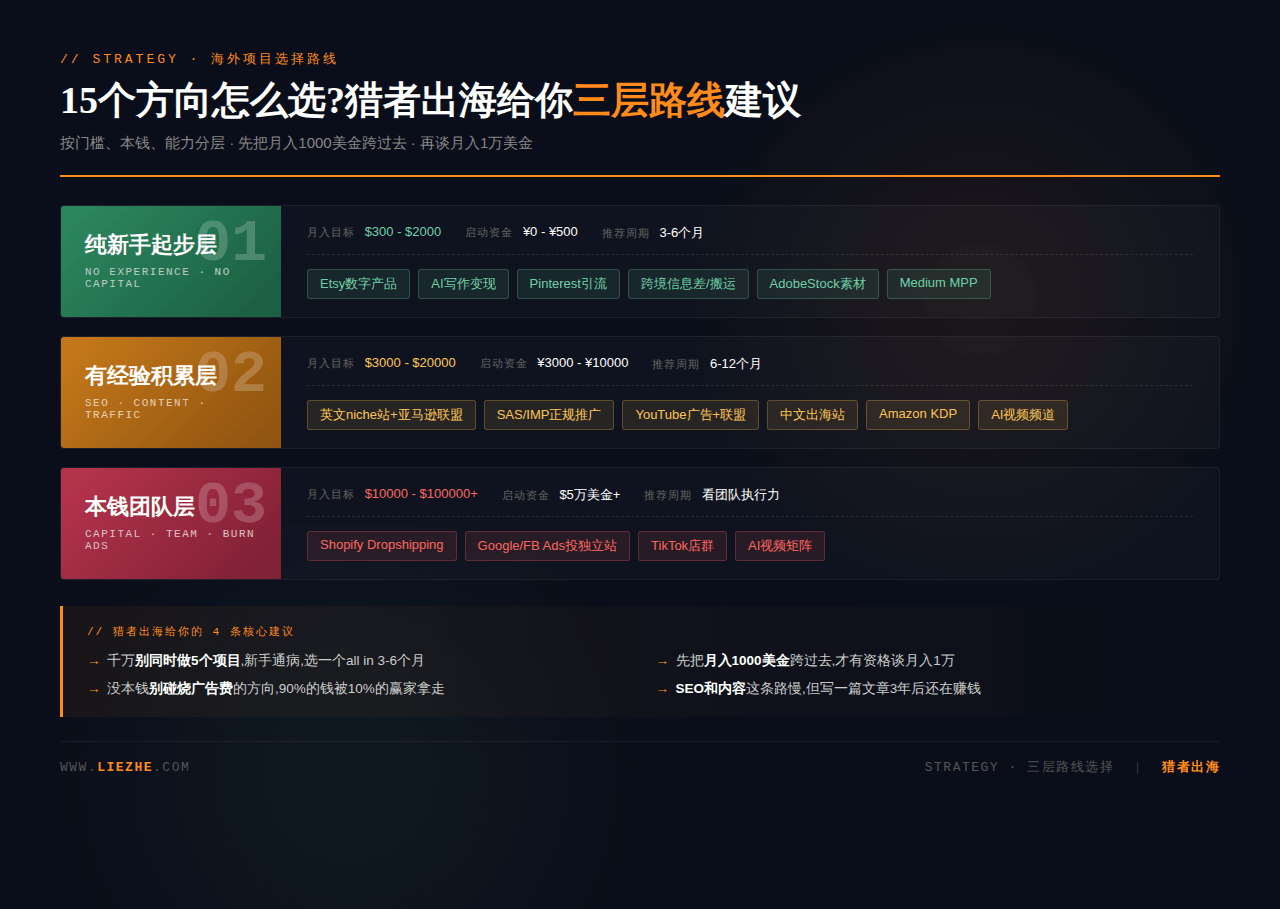This screenshot has height=909, width=1280.
Task: Click the WWW.LIEZHE.COM footer link
Action: (125, 767)
